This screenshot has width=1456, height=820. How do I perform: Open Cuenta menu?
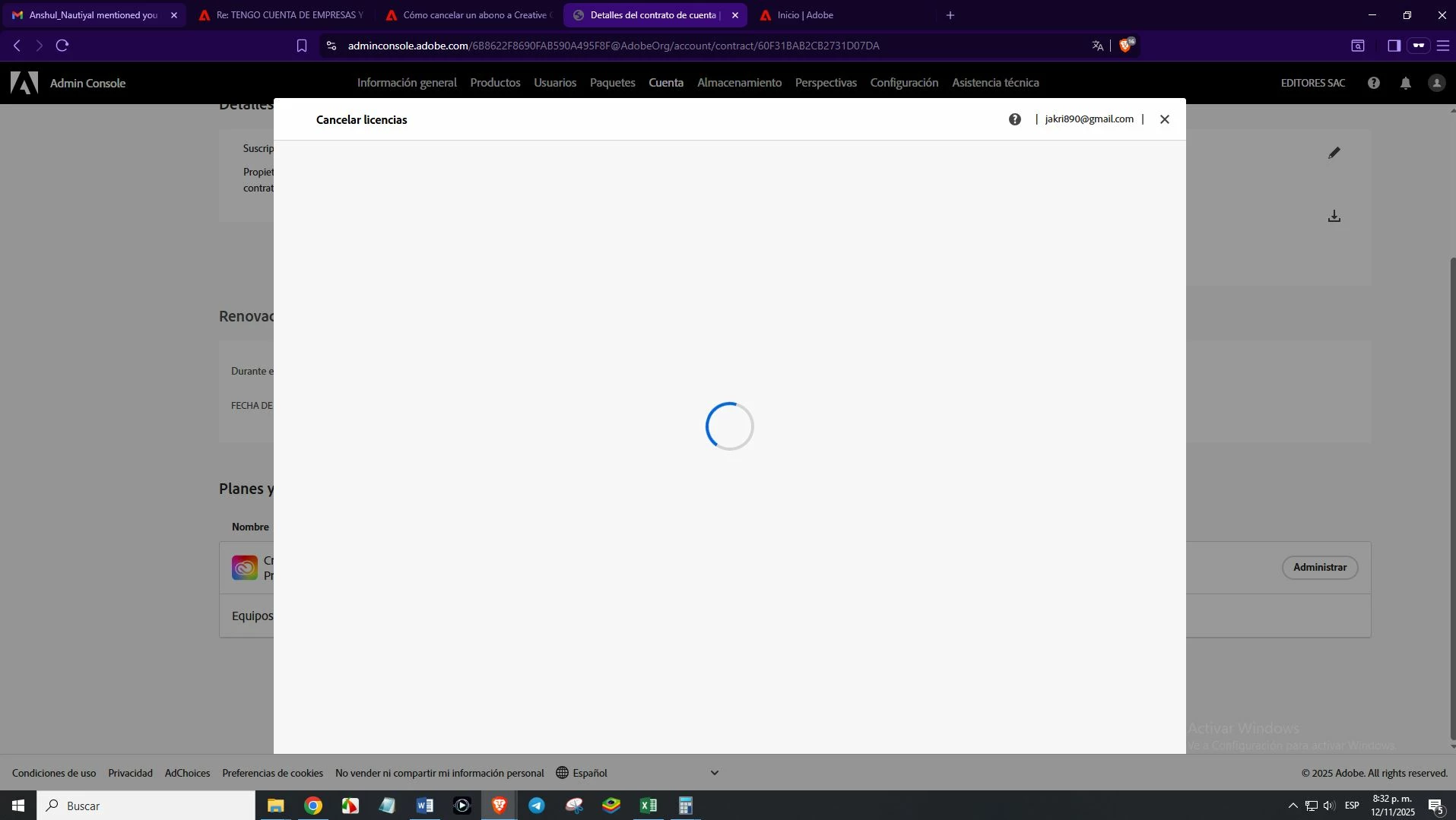coord(666,83)
